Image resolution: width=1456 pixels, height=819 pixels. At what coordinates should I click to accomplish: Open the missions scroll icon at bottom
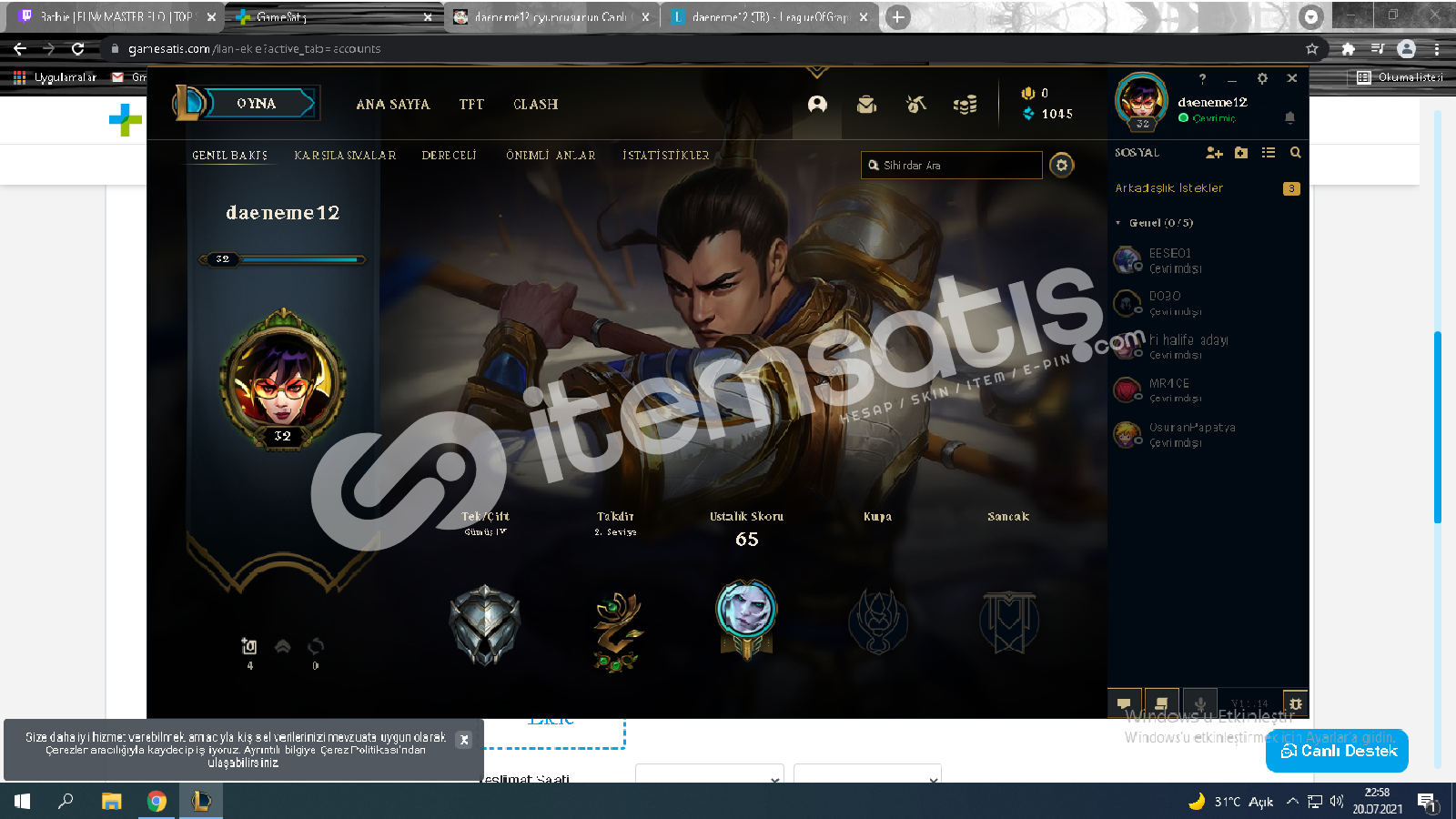1161,703
